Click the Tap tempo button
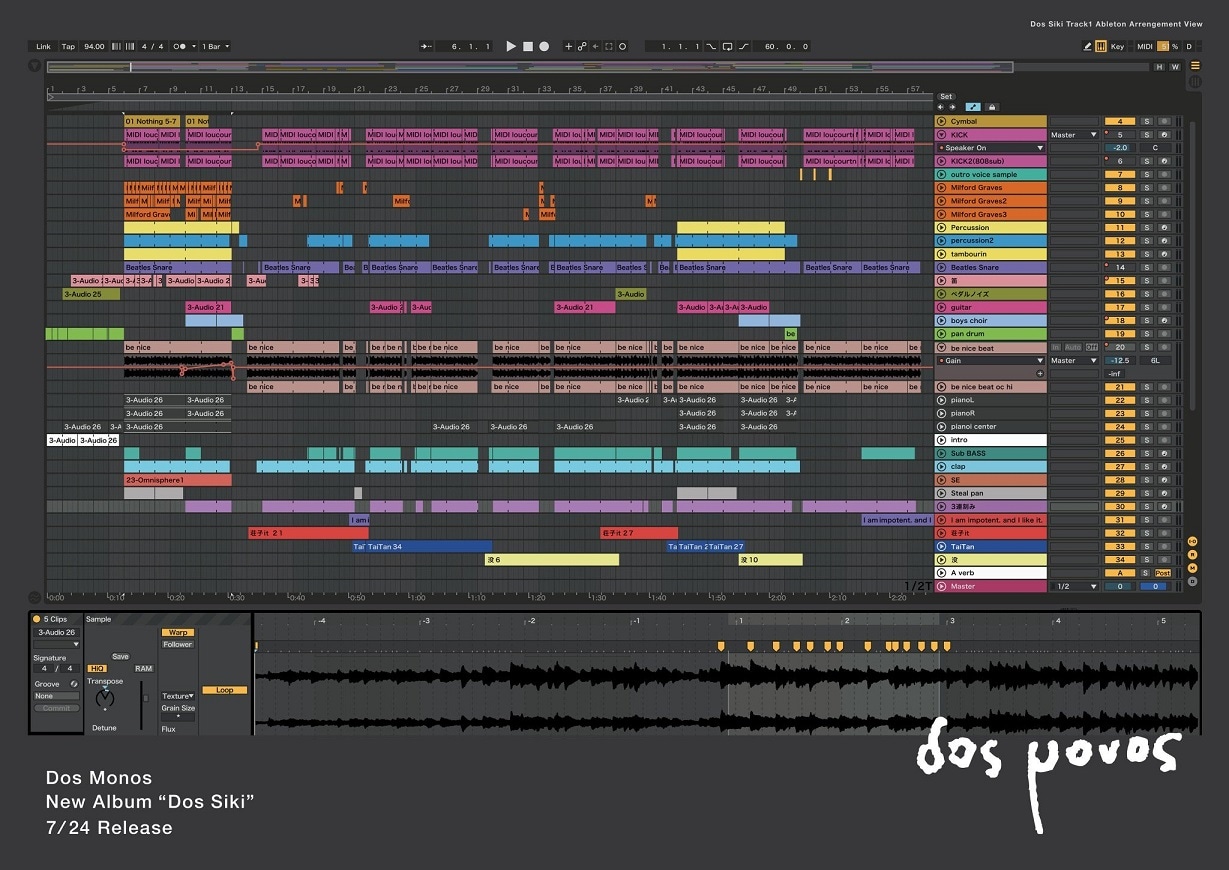The height and width of the screenshot is (870, 1229). tap(68, 46)
